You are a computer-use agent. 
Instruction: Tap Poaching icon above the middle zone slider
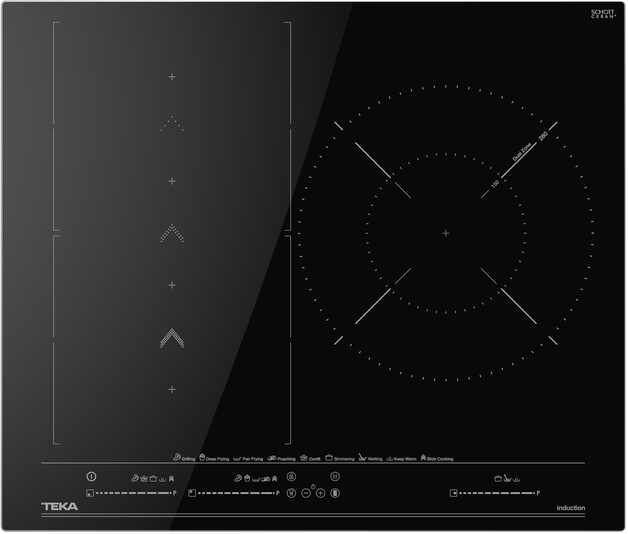266,479
